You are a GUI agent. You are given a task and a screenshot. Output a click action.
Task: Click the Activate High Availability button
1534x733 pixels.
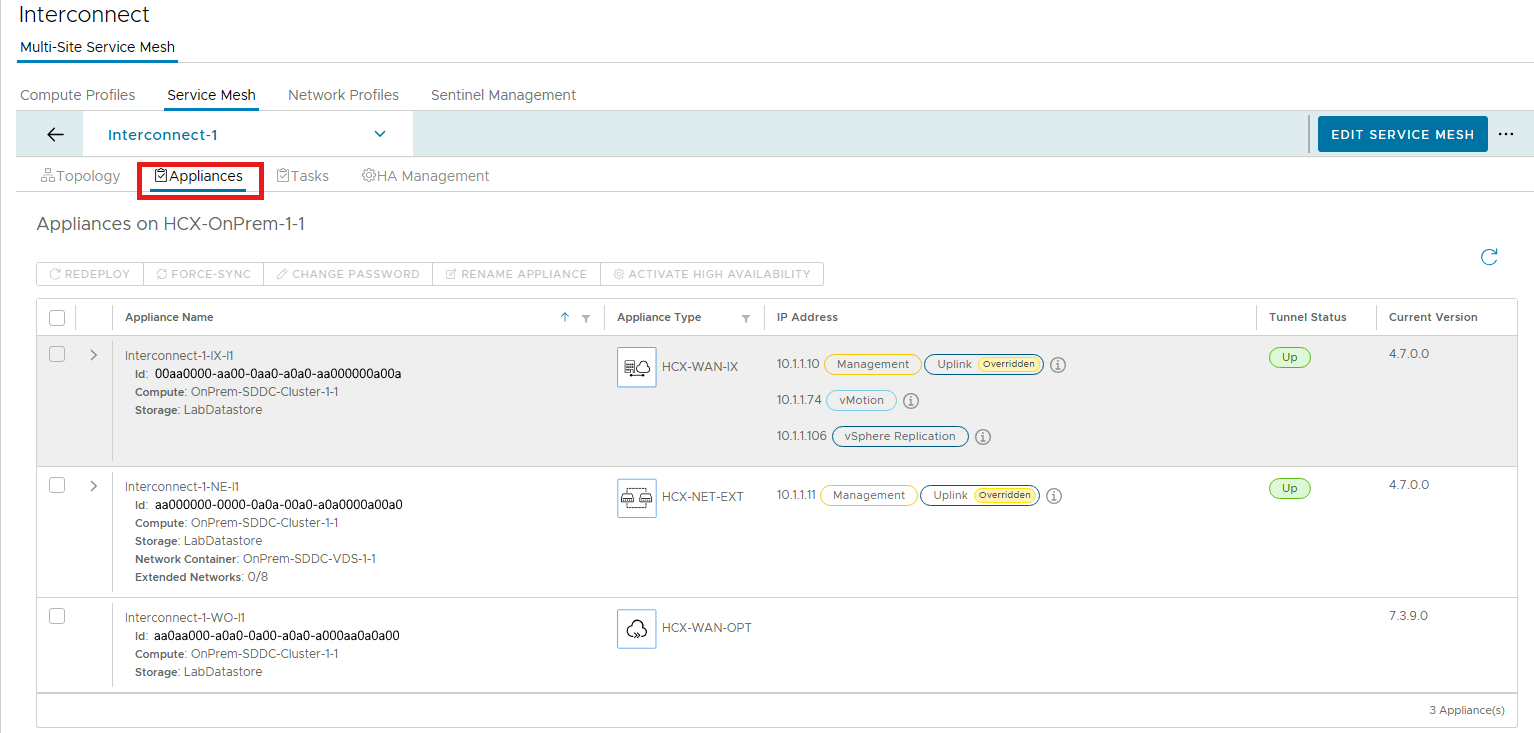pyautogui.click(x=712, y=274)
